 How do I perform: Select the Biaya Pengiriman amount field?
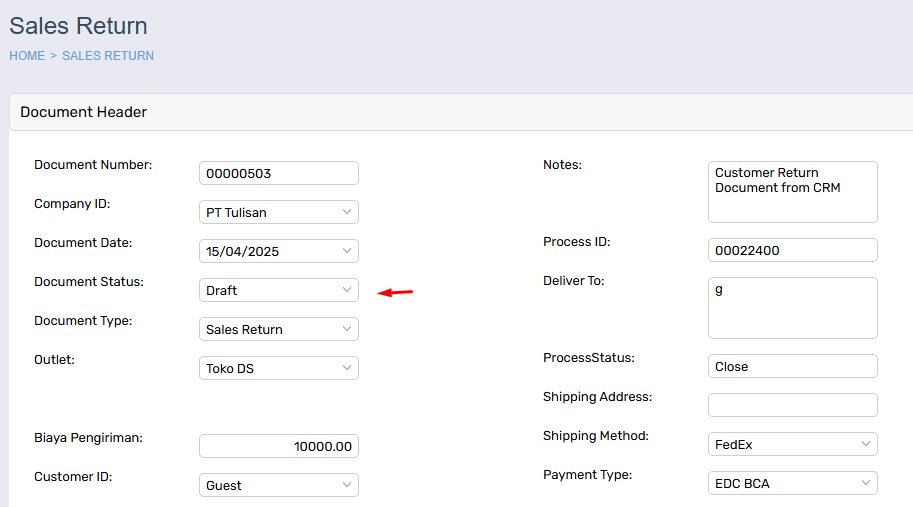[x=279, y=446]
